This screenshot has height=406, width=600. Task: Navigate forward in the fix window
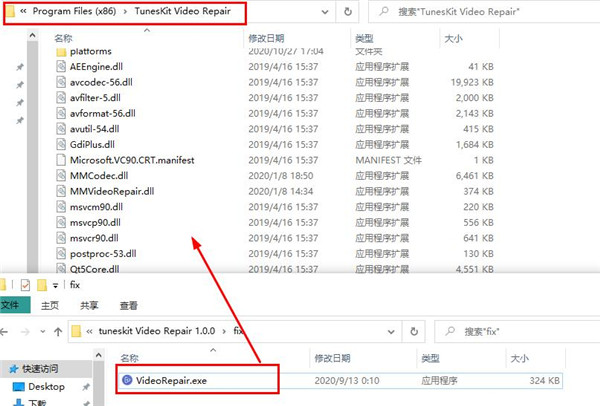(x=25, y=332)
